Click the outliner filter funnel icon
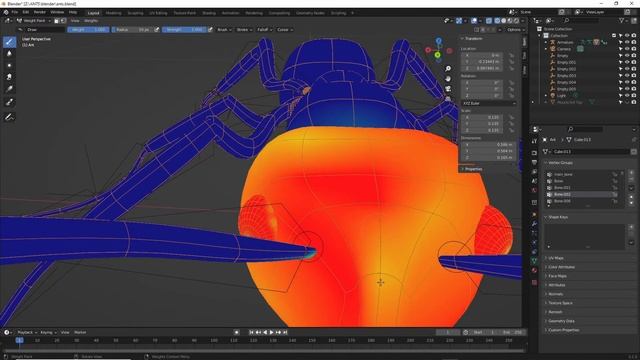This screenshot has height=360, width=640. [x=622, y=20]
